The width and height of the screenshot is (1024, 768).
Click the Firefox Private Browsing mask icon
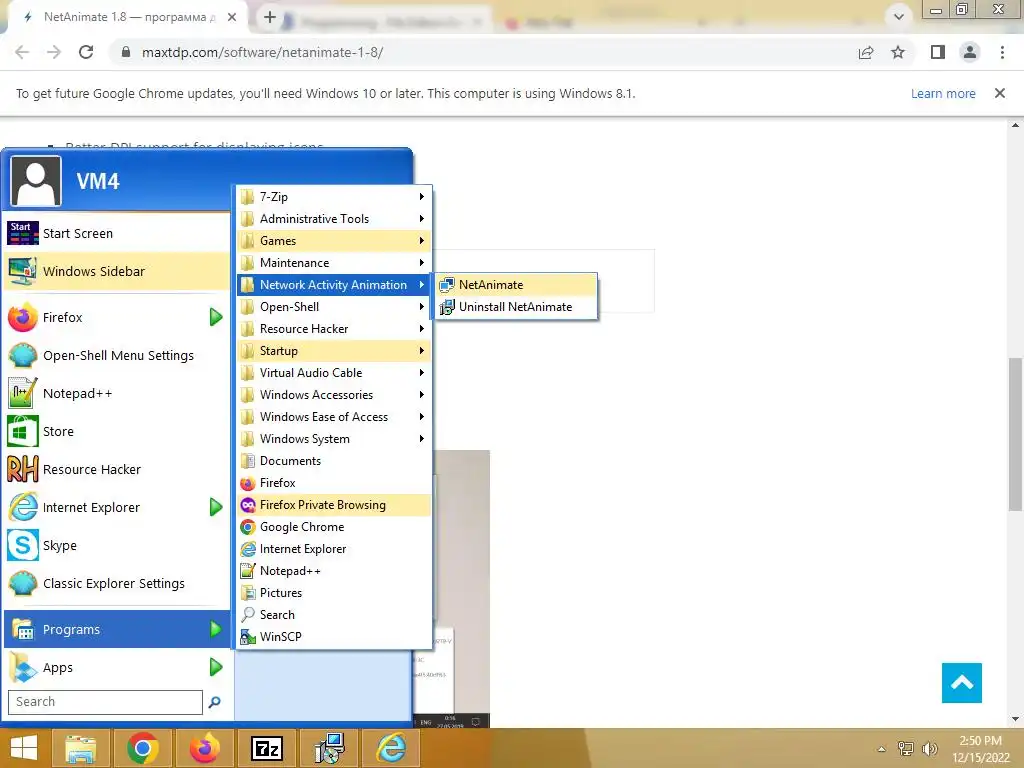point(248,505)
